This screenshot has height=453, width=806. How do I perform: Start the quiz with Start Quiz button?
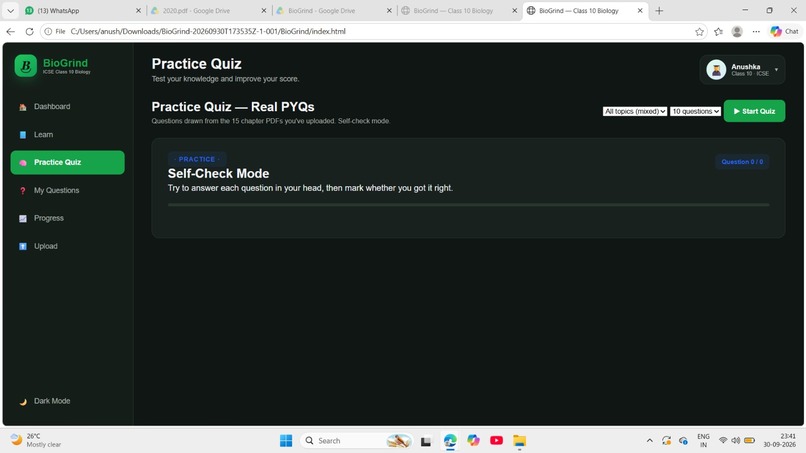point(754,111)
